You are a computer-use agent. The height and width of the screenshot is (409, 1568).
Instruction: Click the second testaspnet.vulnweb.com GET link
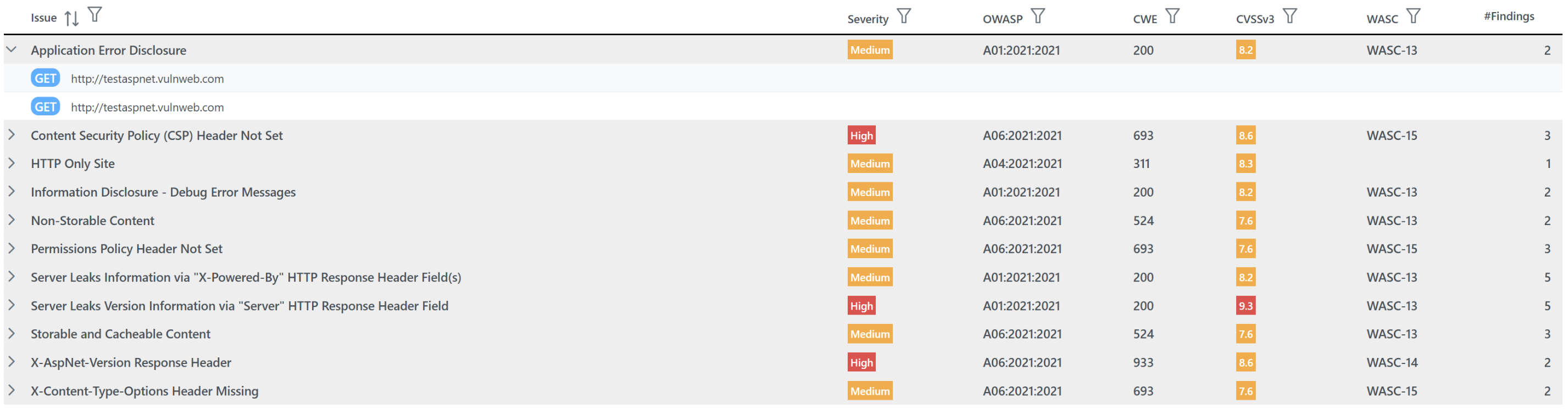pyautogui.click(x=147, y=107)
